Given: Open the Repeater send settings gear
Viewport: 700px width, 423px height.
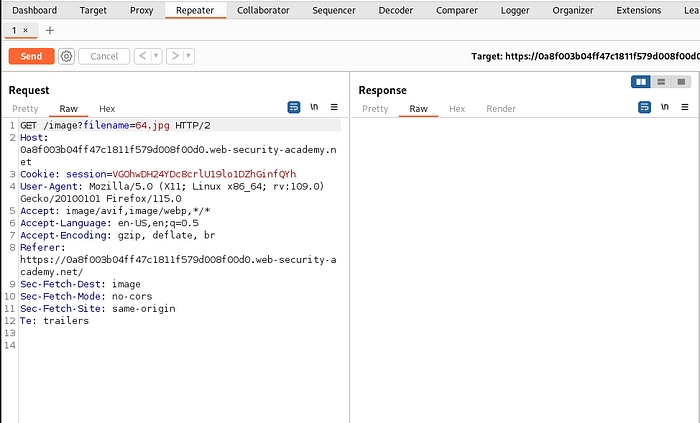Looking at the screenshot, I should coord(66,56).
